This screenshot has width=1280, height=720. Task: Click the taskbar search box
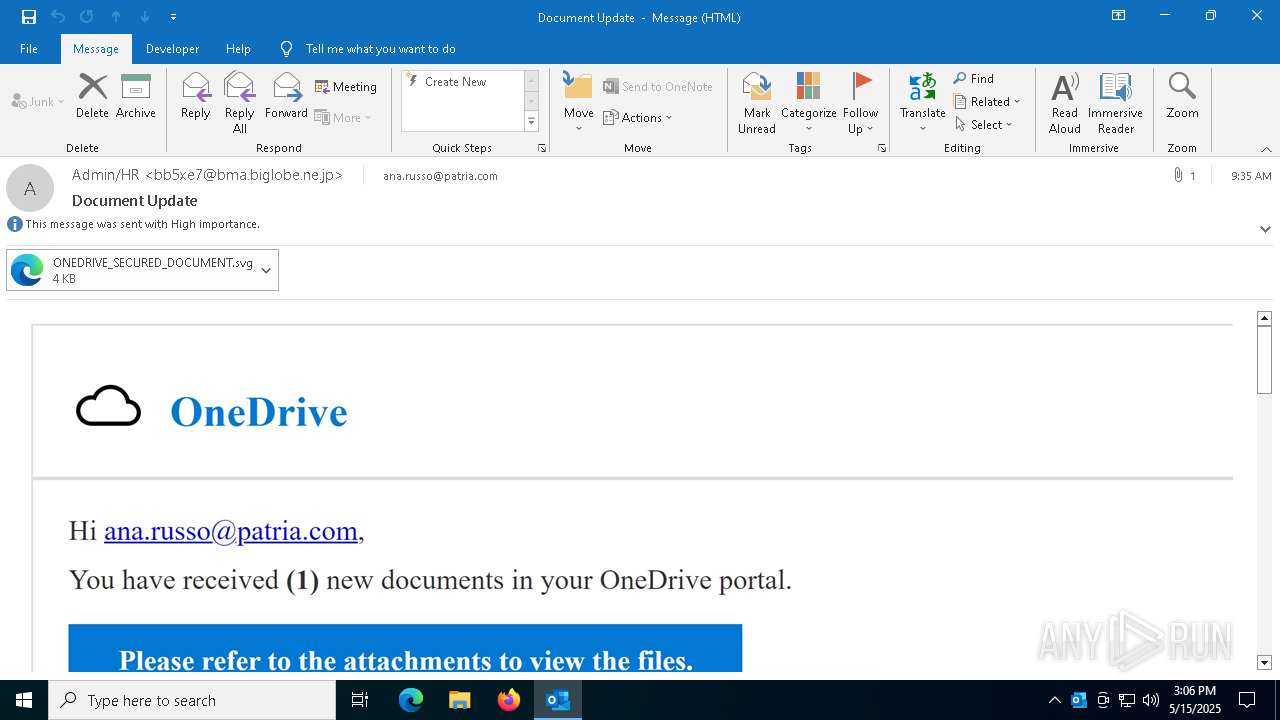click(x=192, y=700)
